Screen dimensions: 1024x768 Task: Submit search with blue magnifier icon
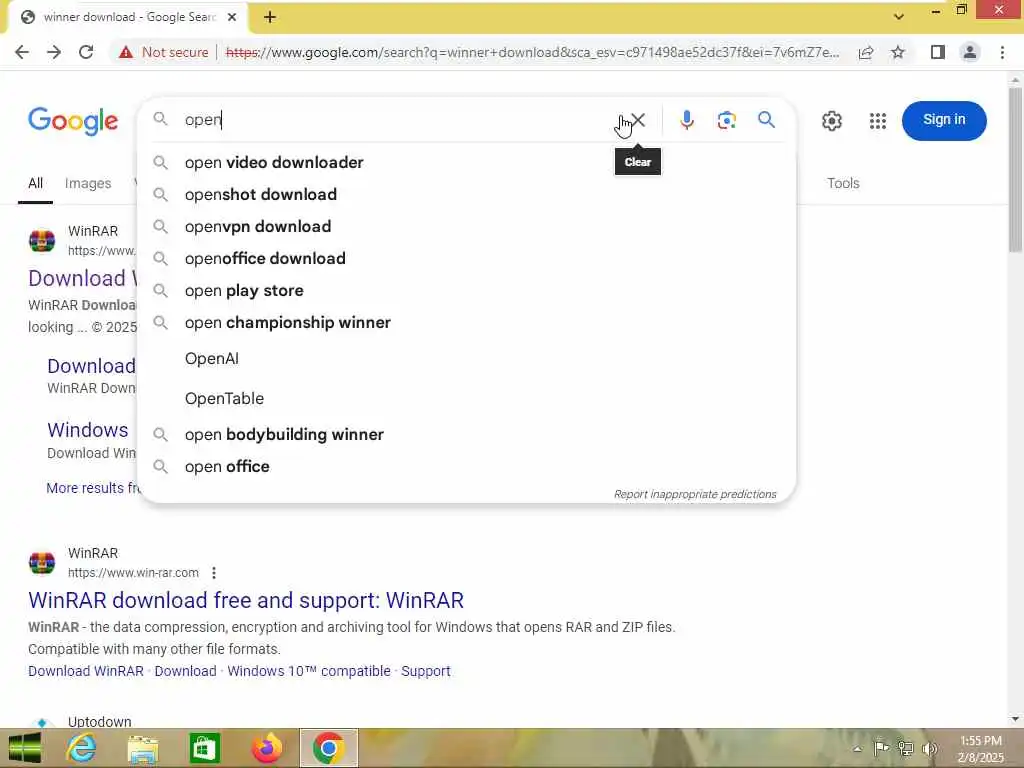coord(767,120)
